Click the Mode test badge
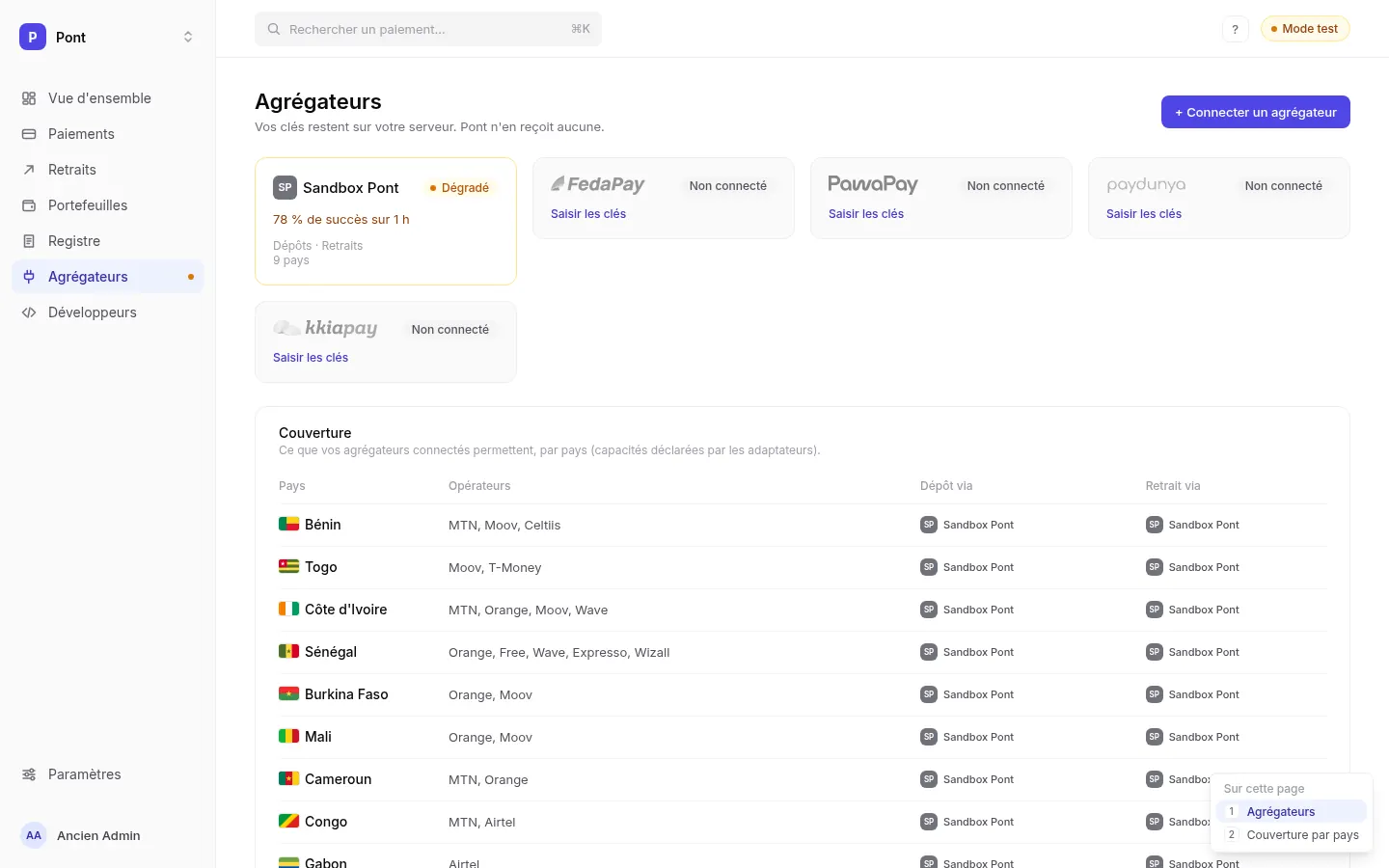 coord(1305,29)
